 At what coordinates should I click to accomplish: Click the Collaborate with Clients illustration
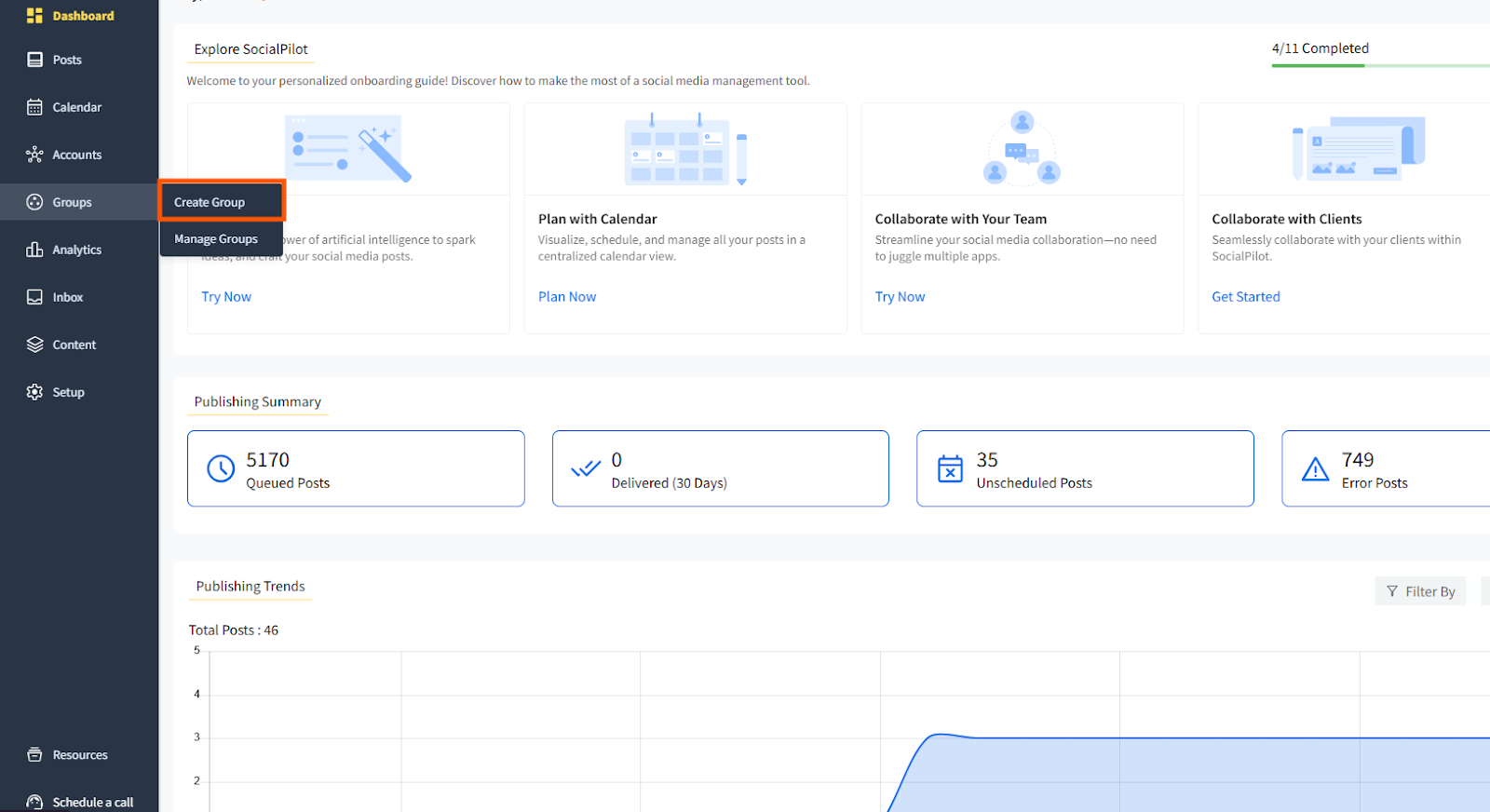1359,149
